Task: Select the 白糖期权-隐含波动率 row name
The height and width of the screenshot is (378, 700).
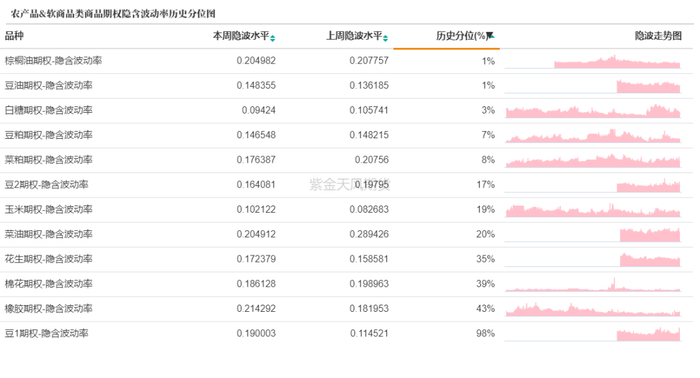Action: pyautogui.click(x=49, y=110)
